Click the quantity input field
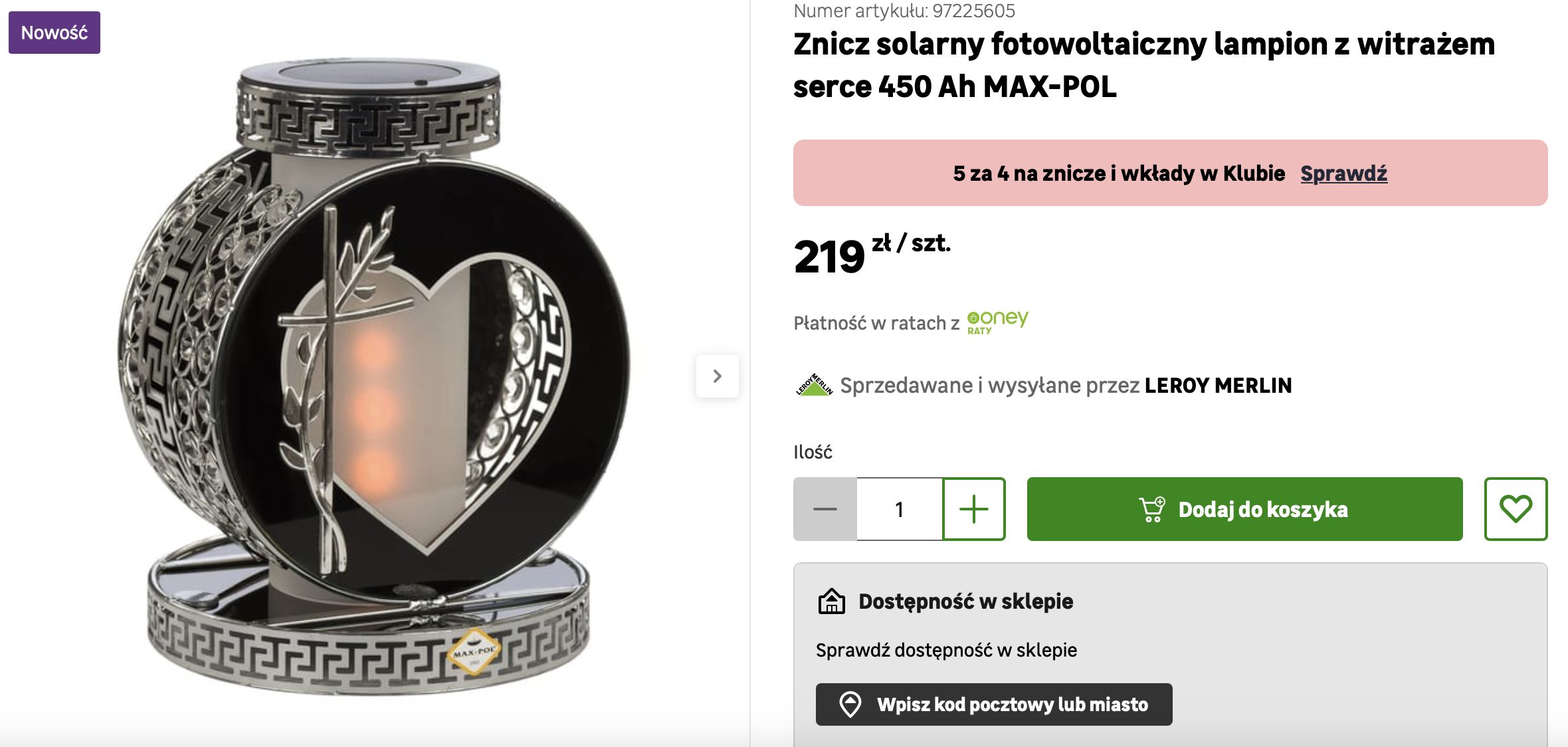The height and width of the screenshot is (747, 1568). [x=900, y=509]
